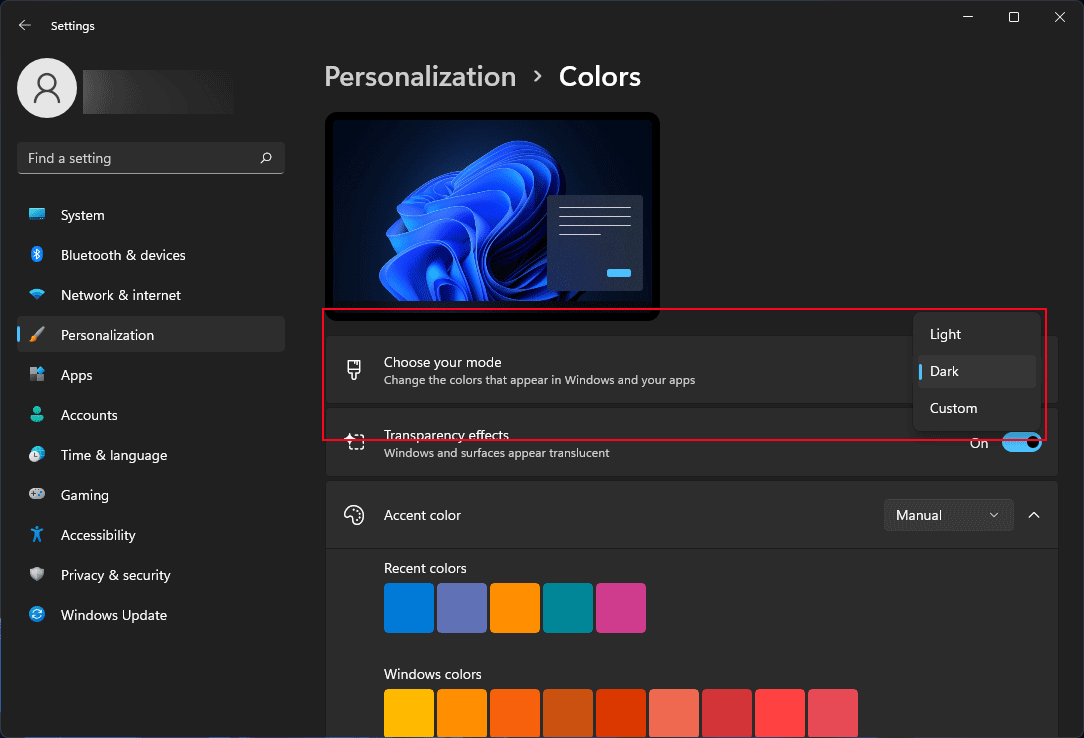Toggle off Transparency effects
The image size is (1084, 738).
click(1020, 441)
